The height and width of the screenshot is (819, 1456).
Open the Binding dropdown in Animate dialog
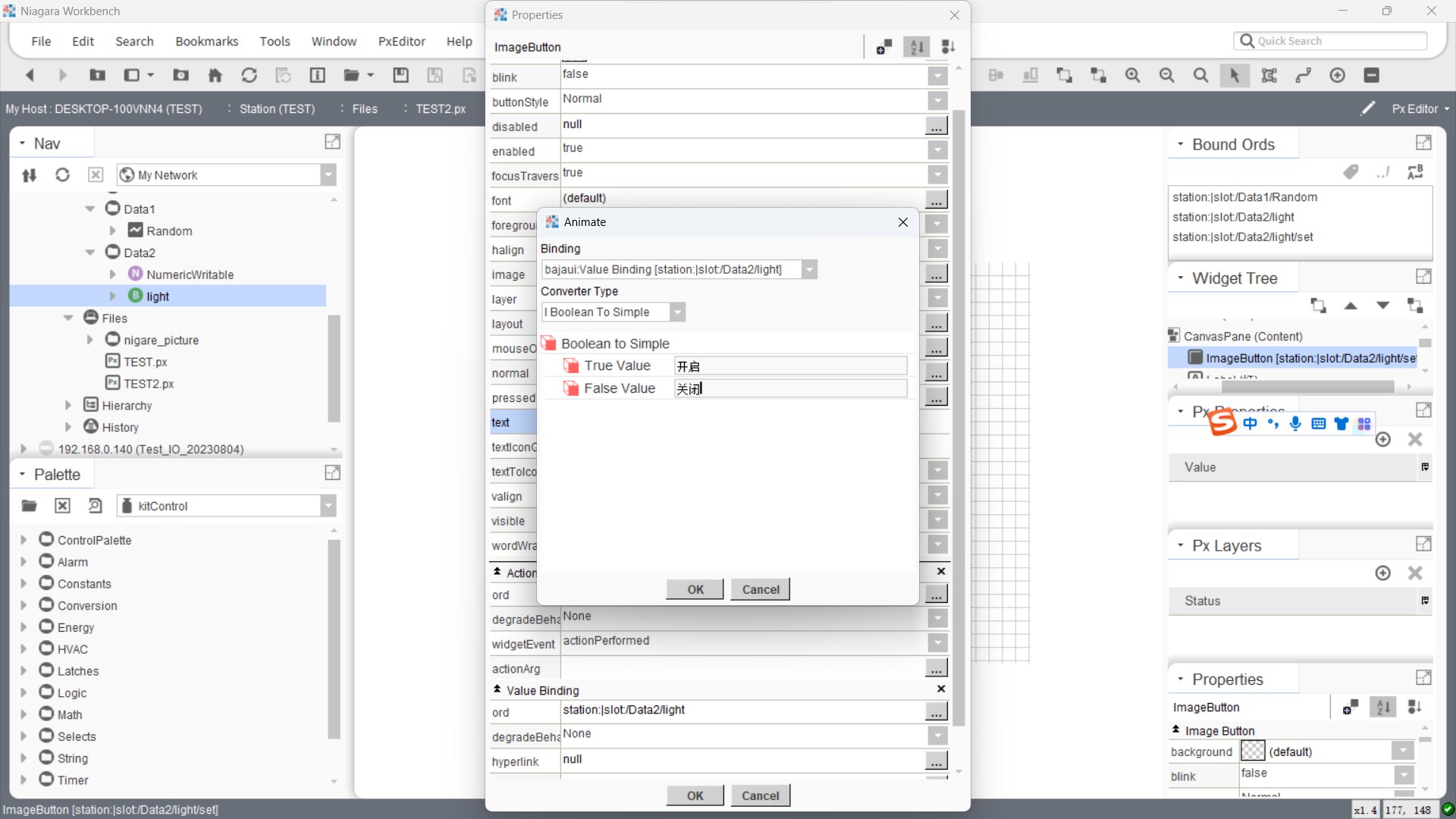point(809,270)
